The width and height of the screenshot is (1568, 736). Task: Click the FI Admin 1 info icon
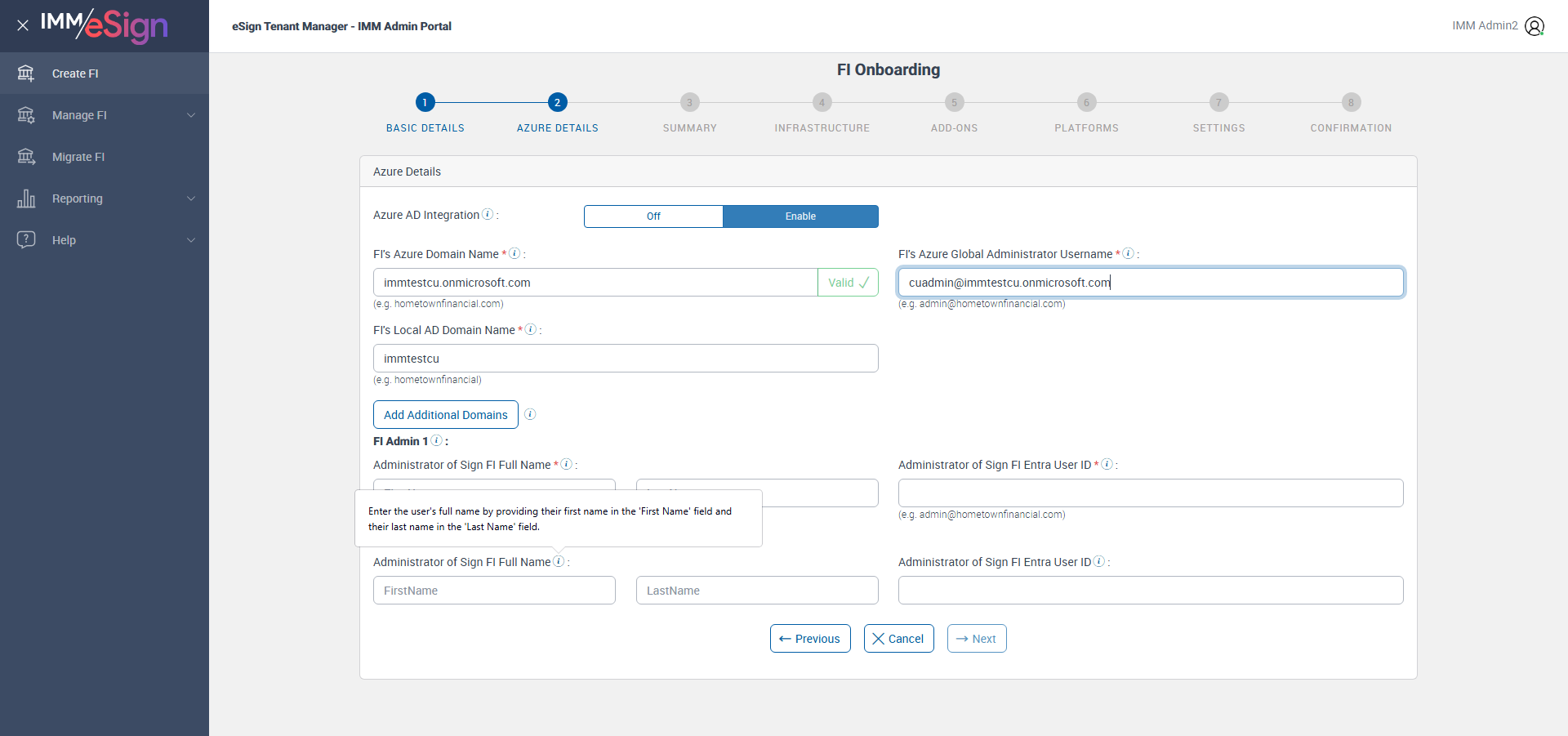(437, 440)
